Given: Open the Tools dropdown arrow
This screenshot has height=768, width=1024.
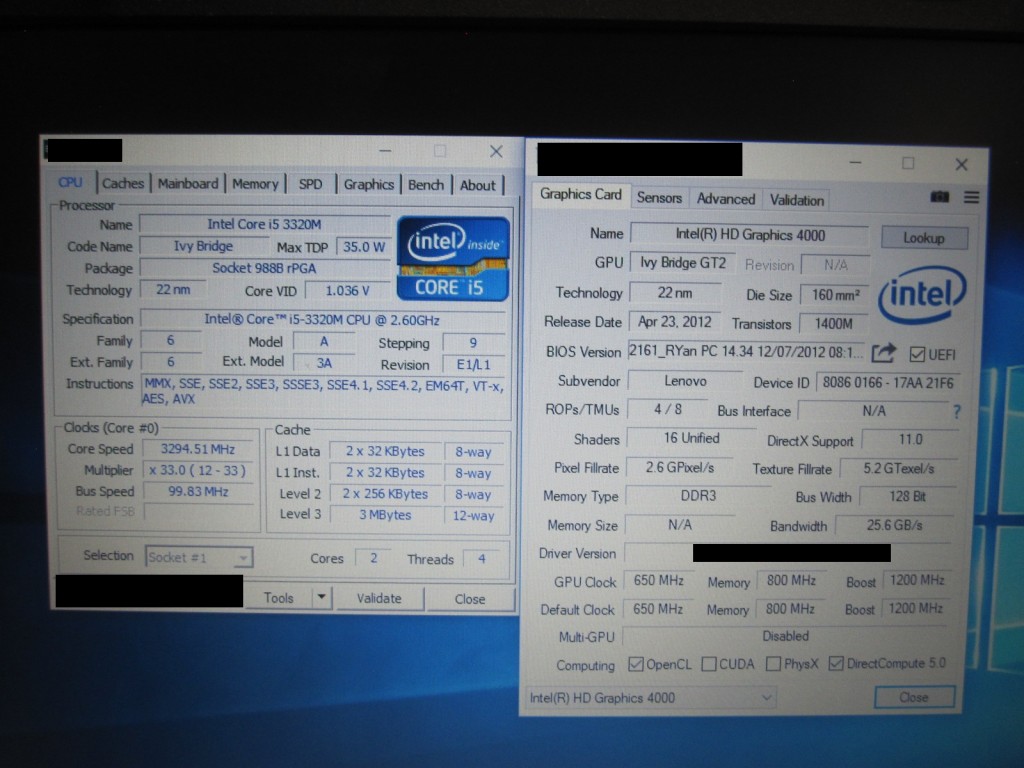Looking at the screenshot, I should [321, 598].
